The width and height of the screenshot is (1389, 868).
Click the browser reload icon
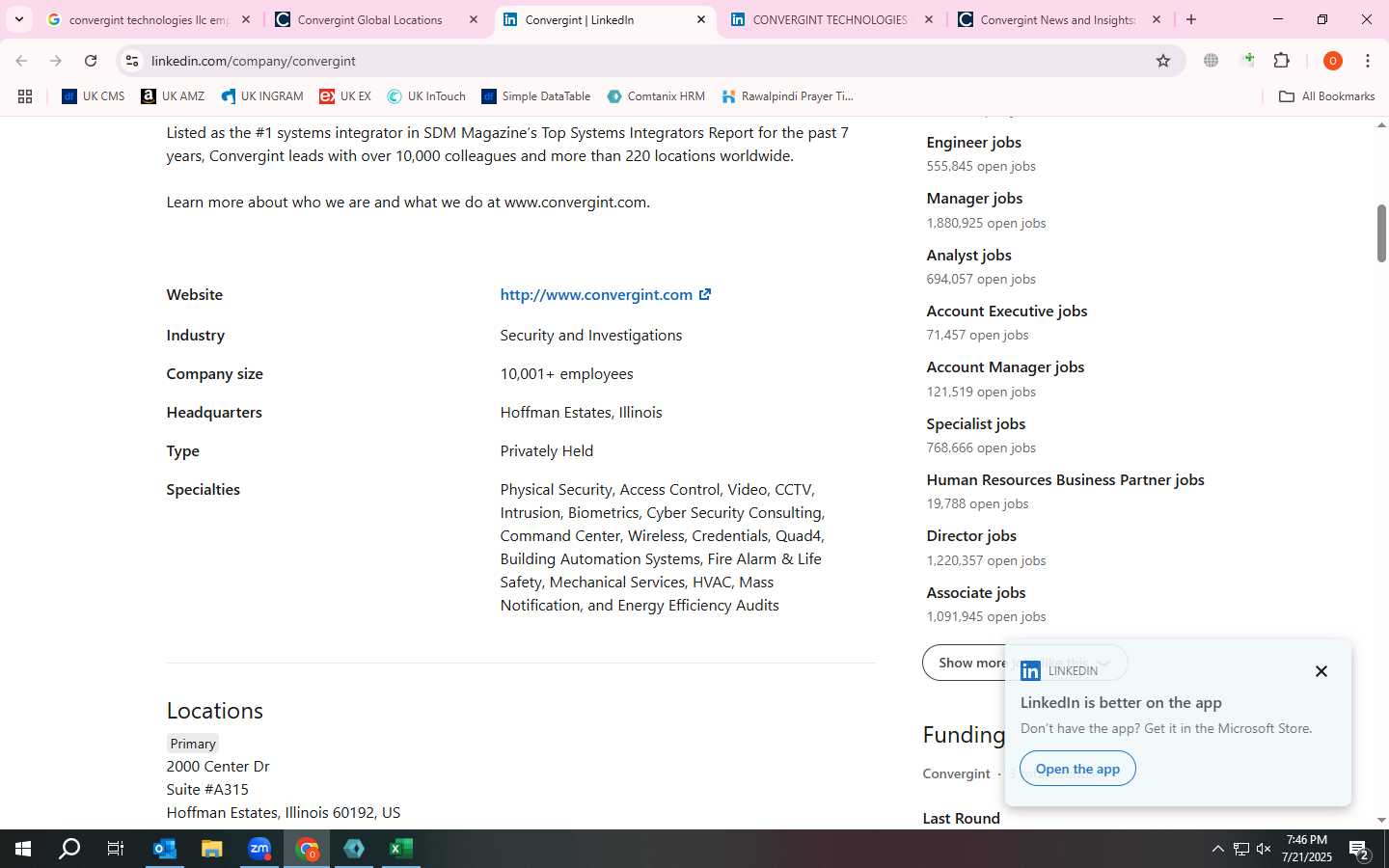[x=91, y=61]
